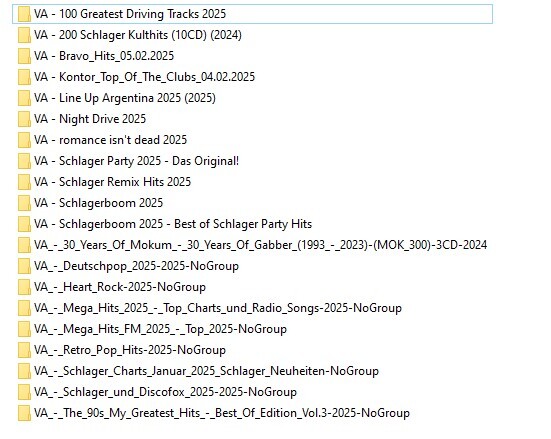Image resolution: width=551 pixels, height=439 pixels.
Task: Select "VA_-_Mega_Hits_FM_2025_-_Top_2025-NoGroup" name
Action: tap(160, 329)
